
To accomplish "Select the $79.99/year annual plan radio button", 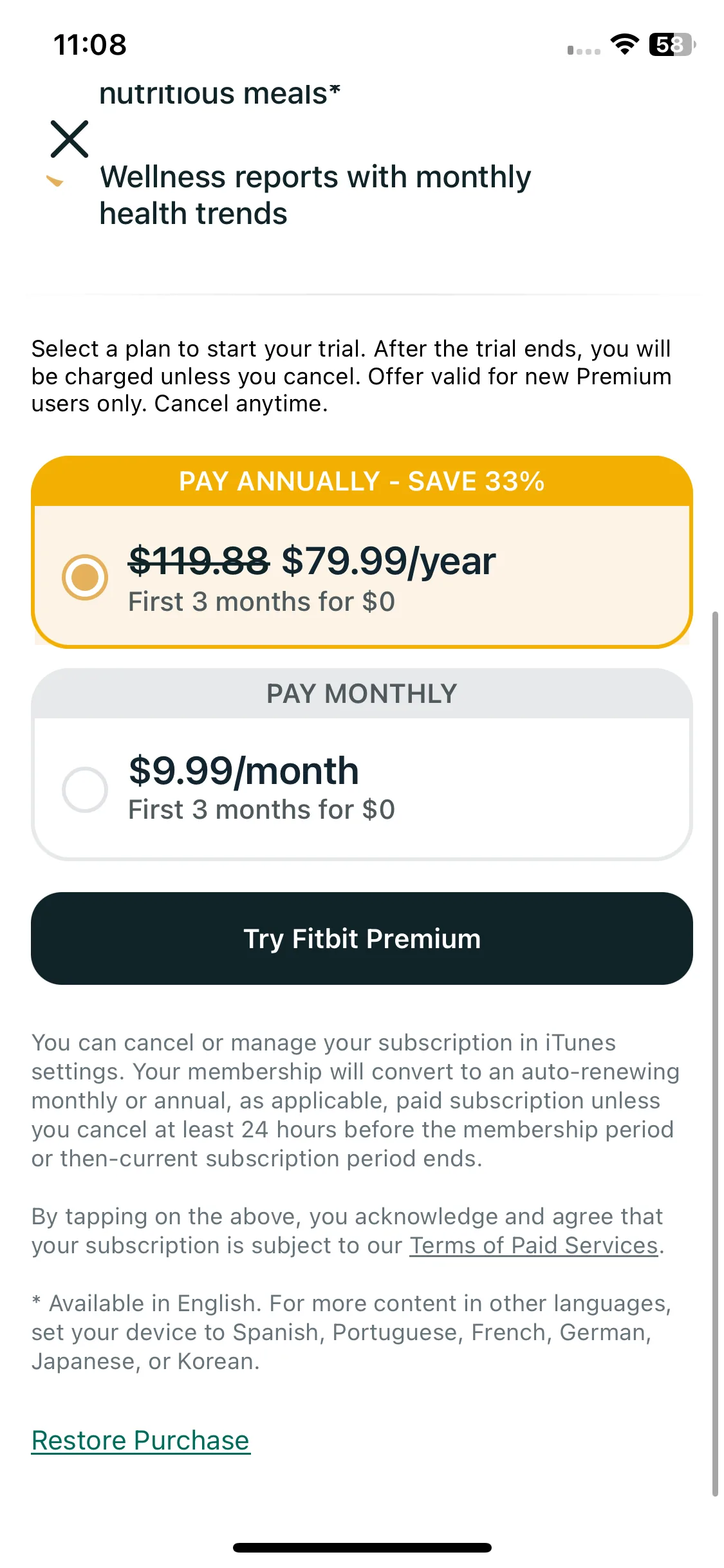I will click(85, 577).
